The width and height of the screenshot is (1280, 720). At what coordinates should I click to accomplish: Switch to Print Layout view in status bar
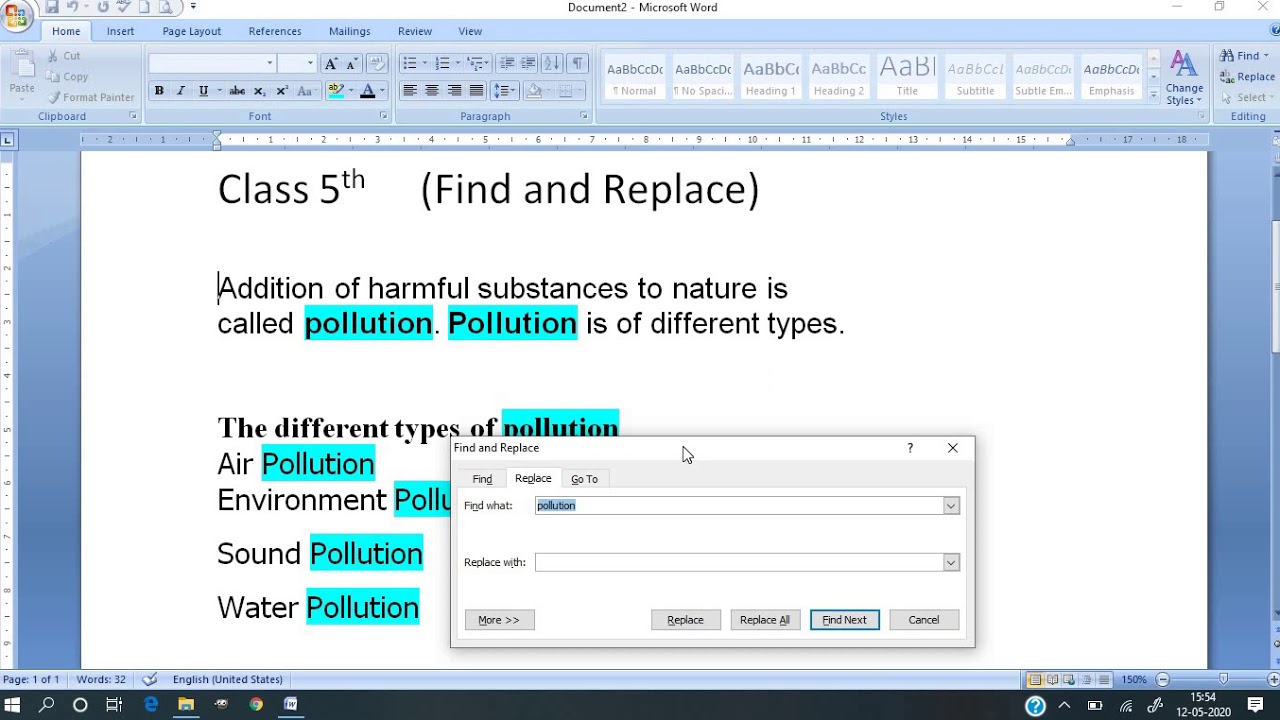(x=1035, y=680)
